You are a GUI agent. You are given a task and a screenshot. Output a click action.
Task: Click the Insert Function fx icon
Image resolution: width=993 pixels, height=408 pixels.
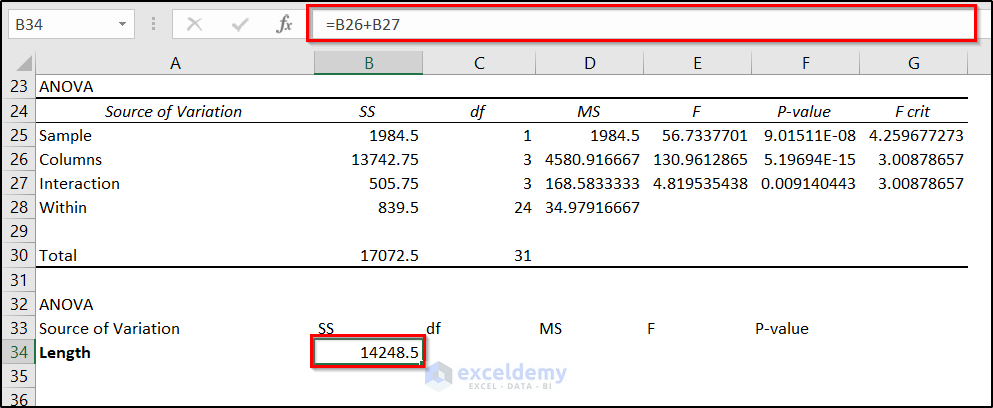coord(284,25)
